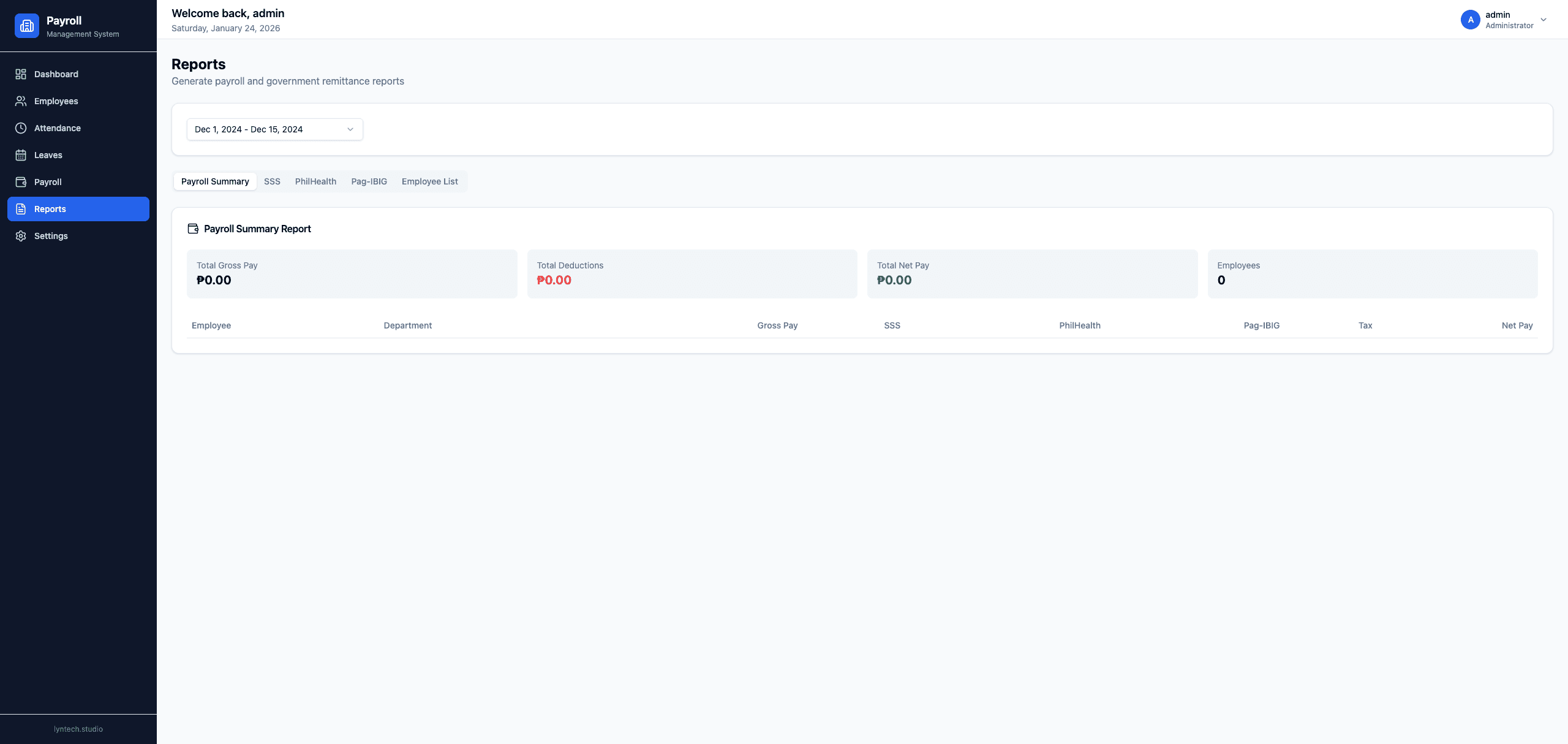The height and width of the screenshot is (744, 1568).
Task: Click the Administrator role label
Action: click(1509, 26)
